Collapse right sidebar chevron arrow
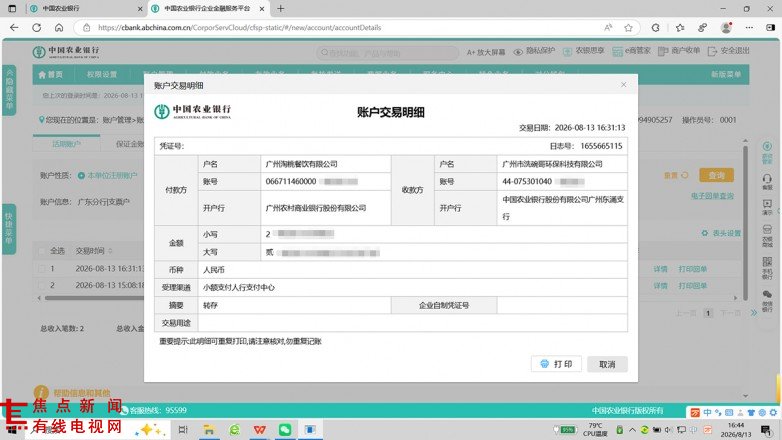Image resolution: width=782 pixels, height=440 pixels. [780, 212]
